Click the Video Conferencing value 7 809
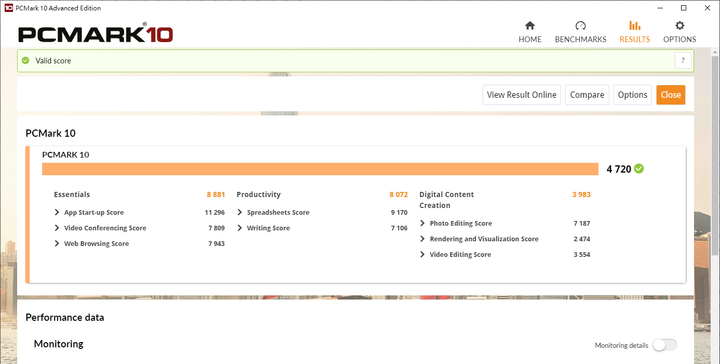The height and width of the screenshot is (364, 720). [216, 228]
